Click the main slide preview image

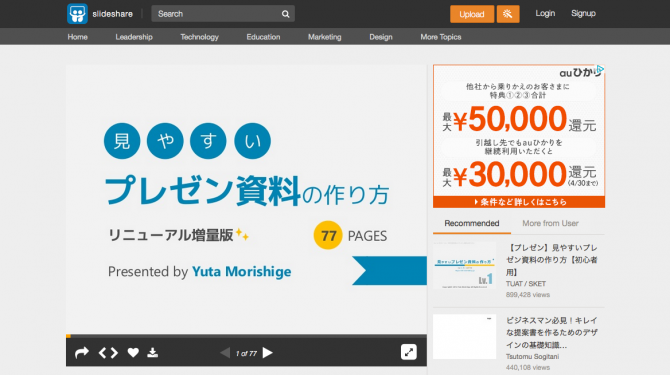tap(246, 199)
